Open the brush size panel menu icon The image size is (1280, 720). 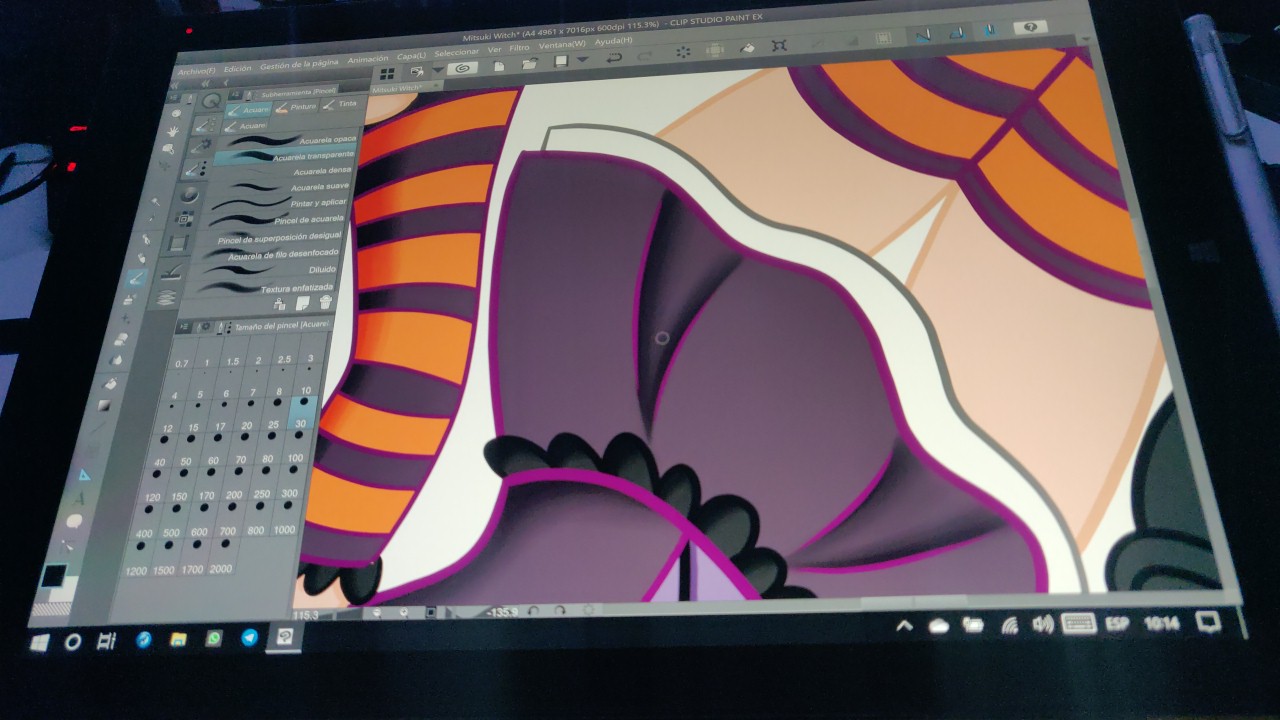click(x=184, y=326)
